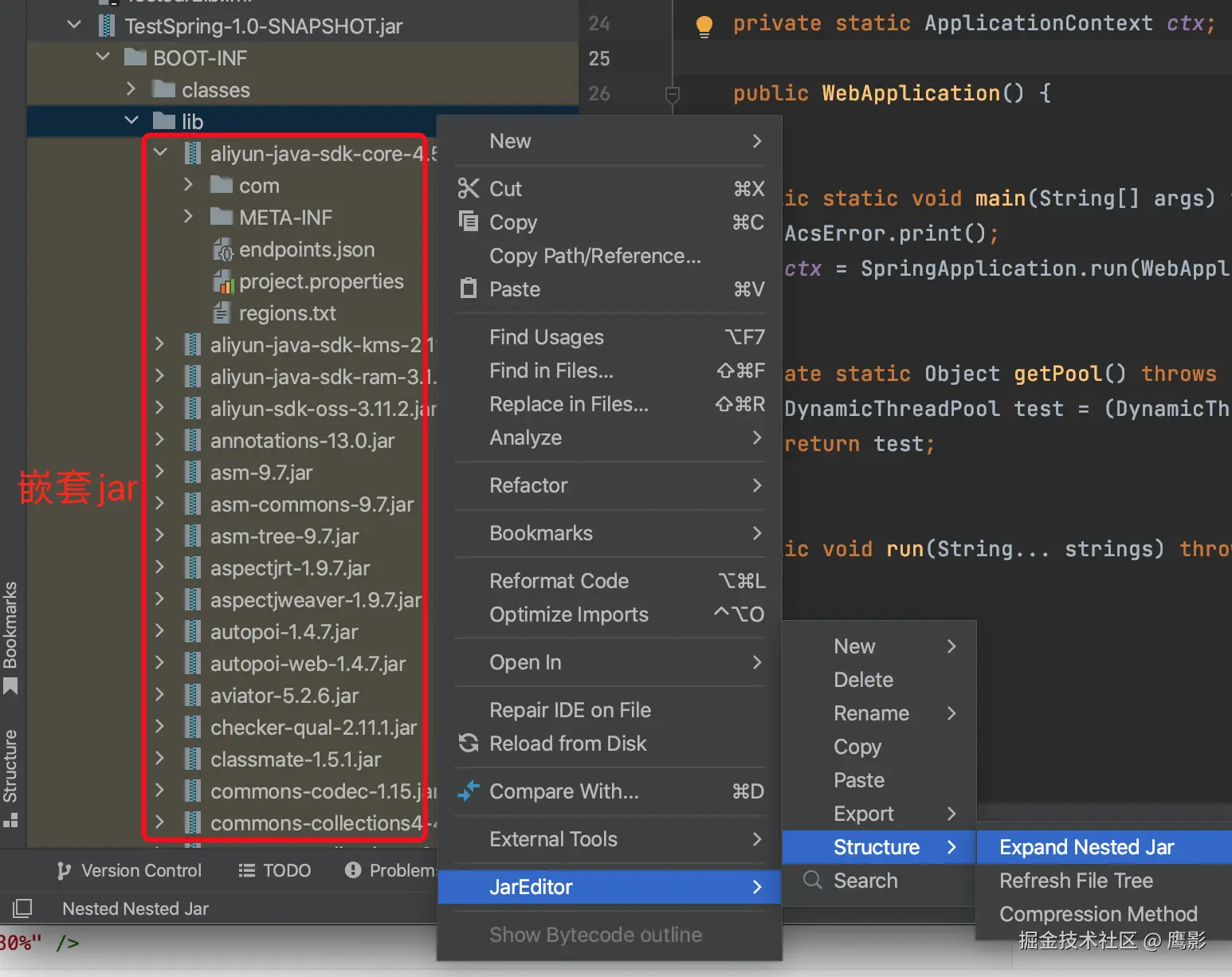This screenshot has width=1232, height=977.
Task: Collapse TestSpring-1.0-SNAPSHOT.jar node
Action: coord(74,25)
